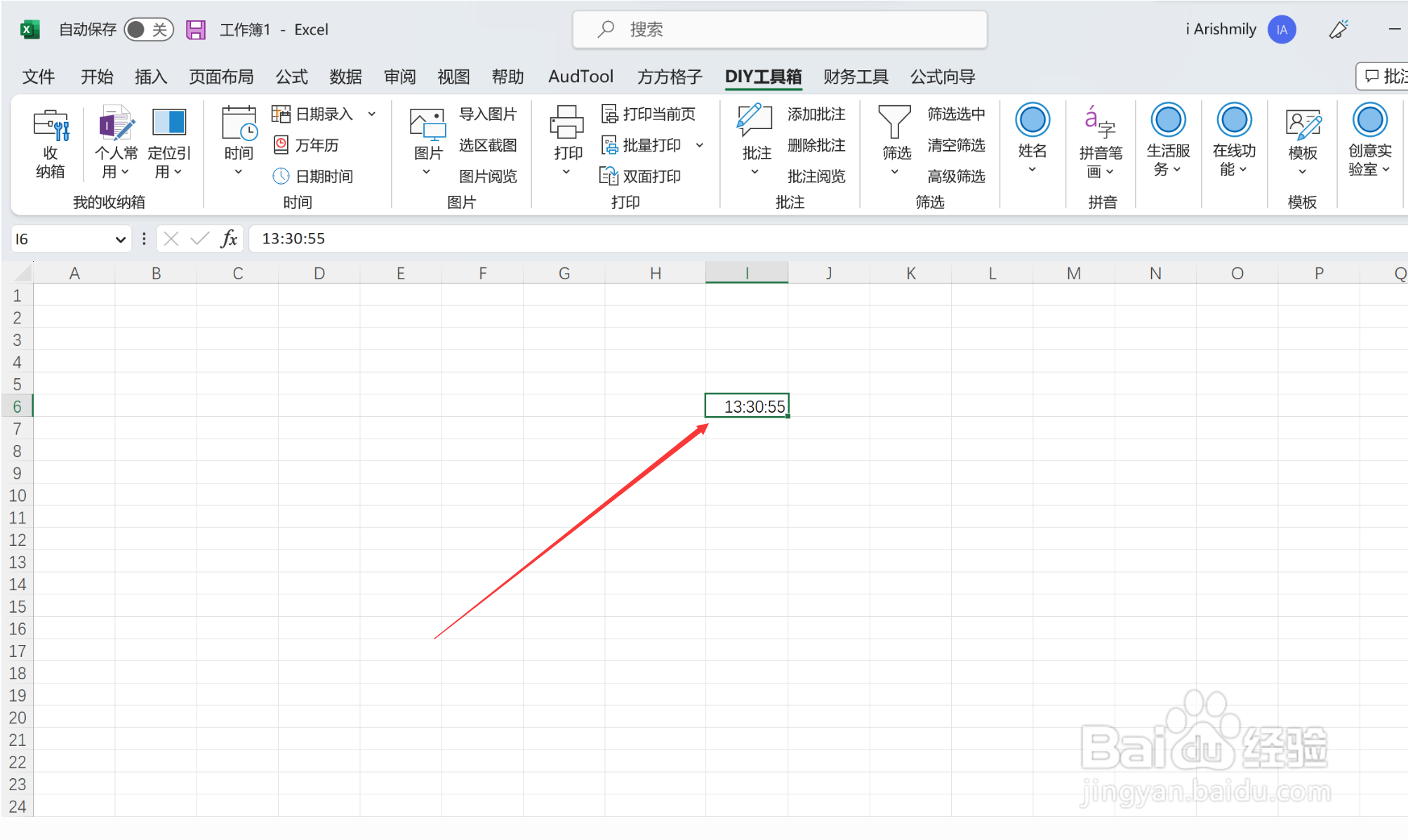Click the 导入图片 import picture button

coord(487,114)
